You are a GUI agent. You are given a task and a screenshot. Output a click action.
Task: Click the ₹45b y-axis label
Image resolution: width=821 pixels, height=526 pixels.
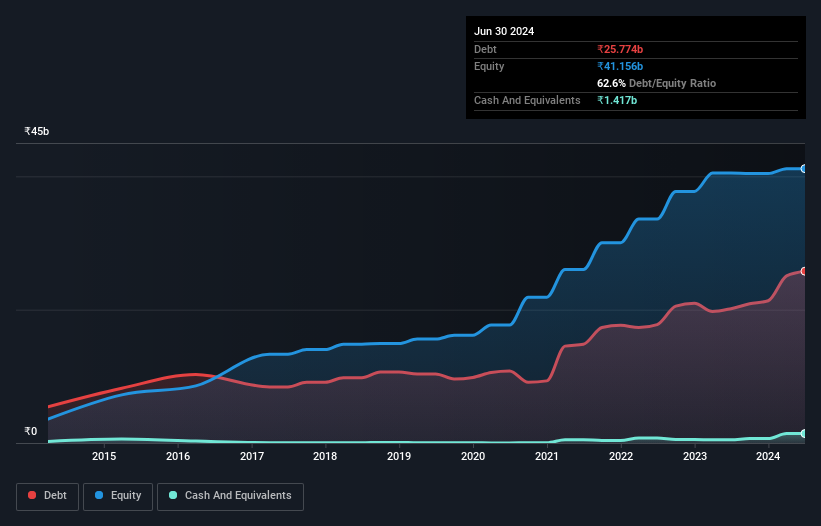(x=37, y=131)
